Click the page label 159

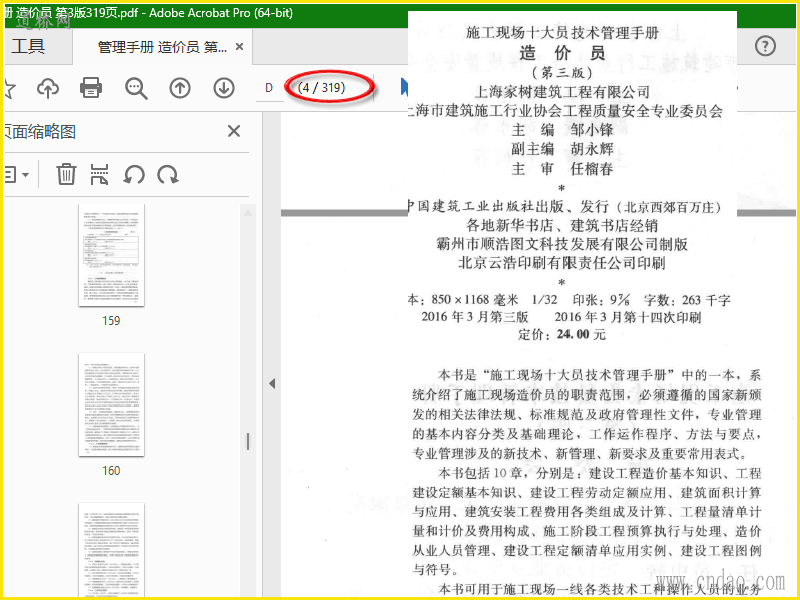tap(111, 320)
